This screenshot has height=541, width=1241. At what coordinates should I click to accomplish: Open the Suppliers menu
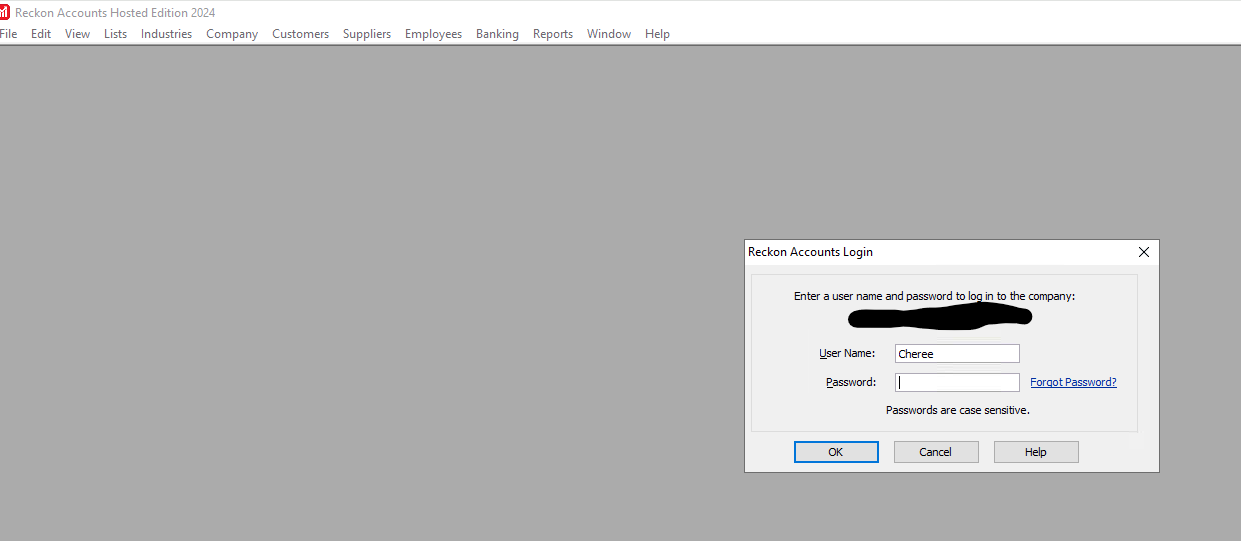[367, 34]
